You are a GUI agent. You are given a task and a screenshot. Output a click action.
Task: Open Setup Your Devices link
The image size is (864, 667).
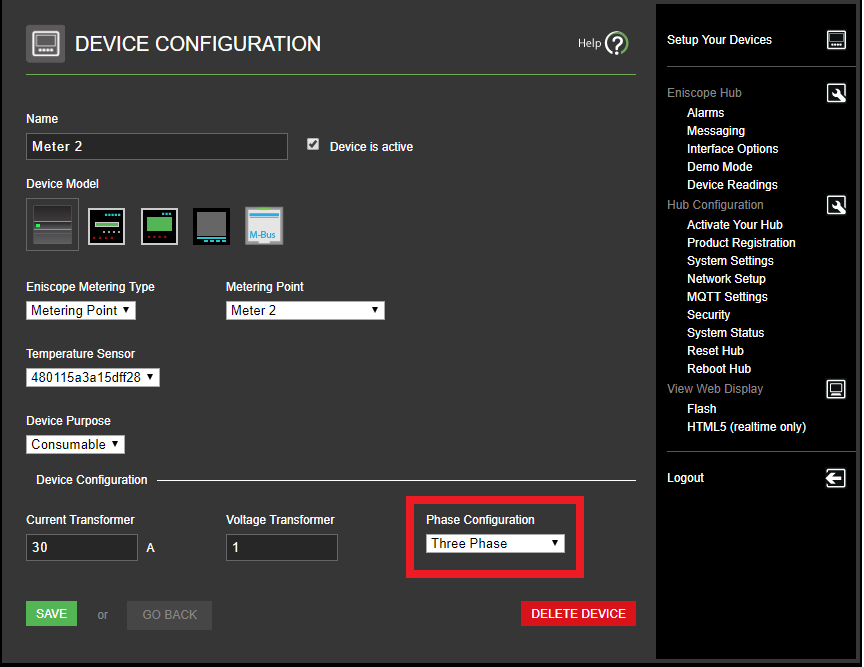(719, 40)
